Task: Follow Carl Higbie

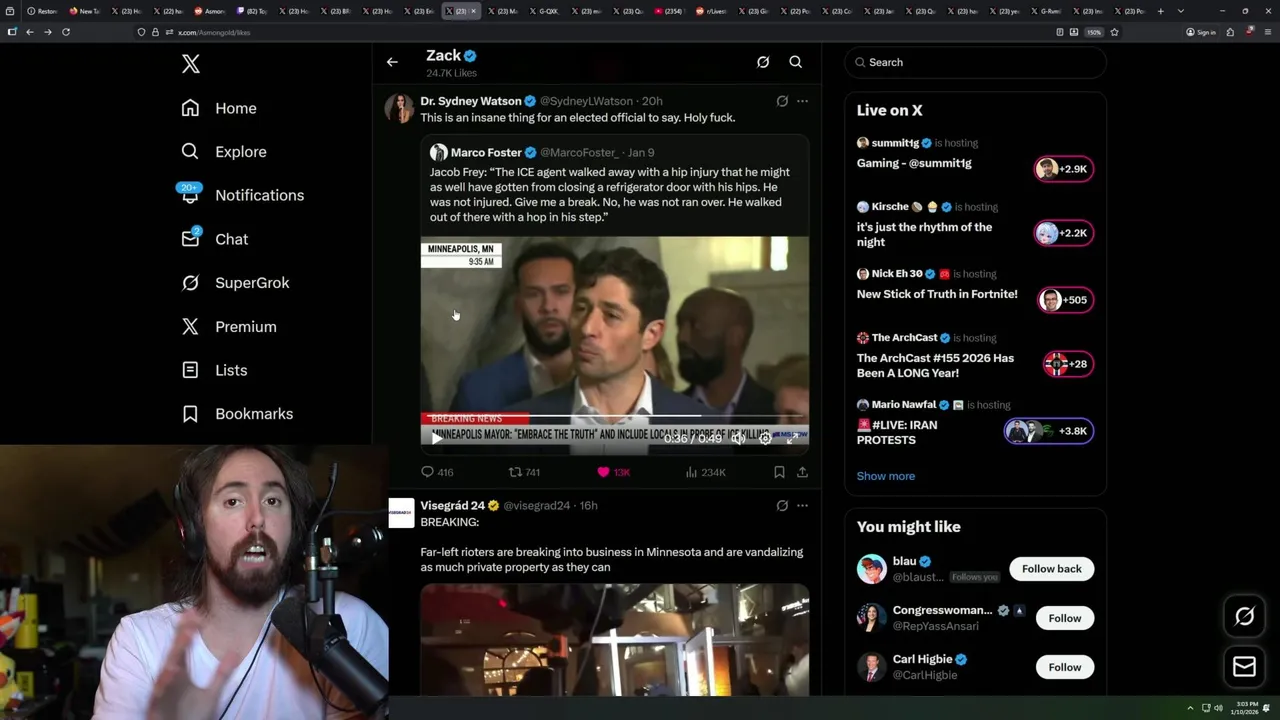Action: pyautogui.click(x=1065, y=667)
